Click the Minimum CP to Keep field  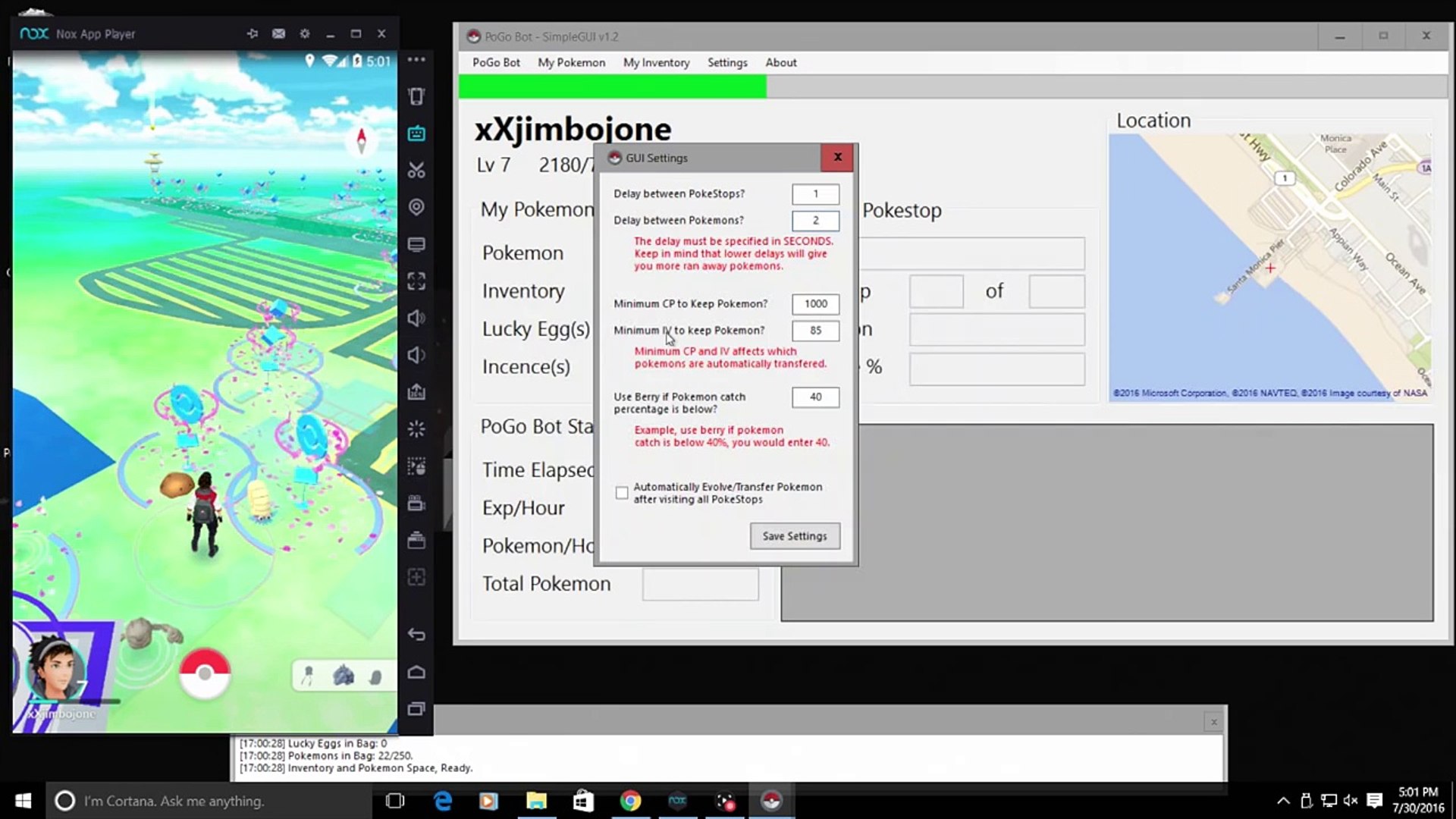(815, 303)
